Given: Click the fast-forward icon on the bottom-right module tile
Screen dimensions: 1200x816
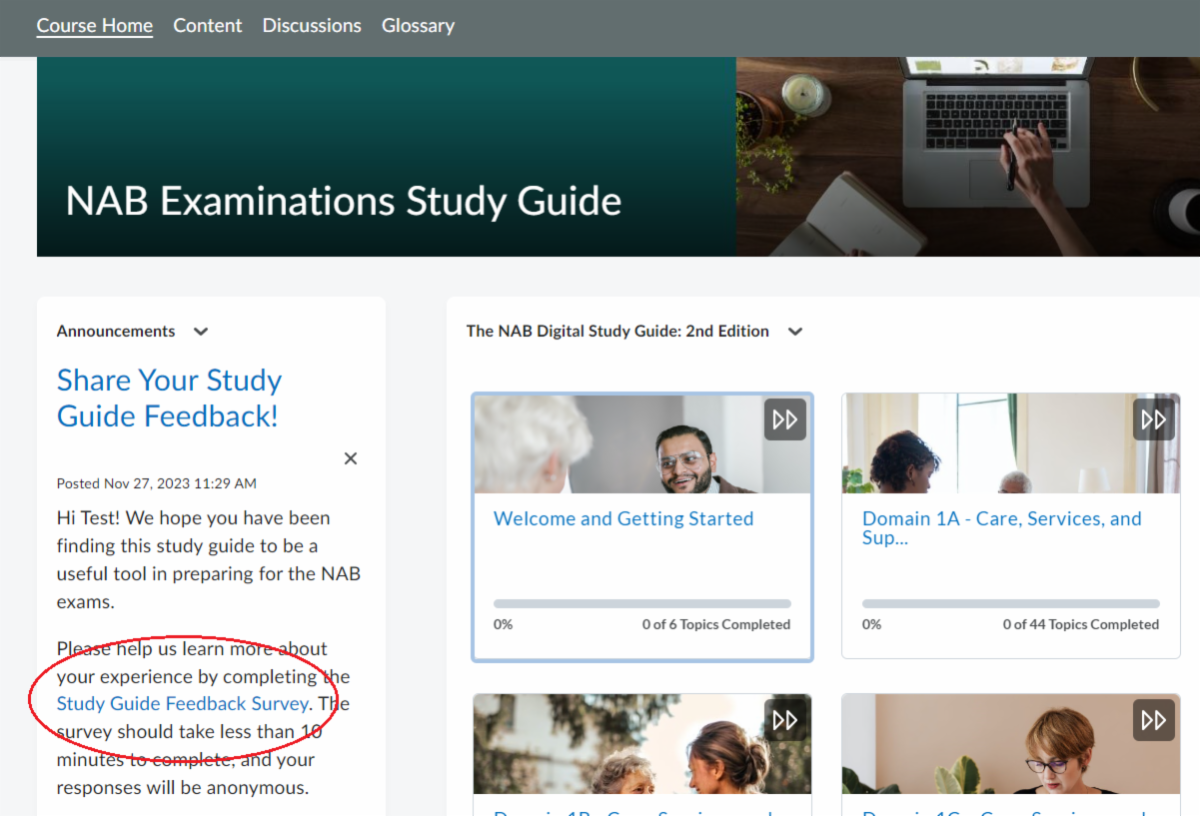Looking at the screenshot, I should (x=1153, y=719).
